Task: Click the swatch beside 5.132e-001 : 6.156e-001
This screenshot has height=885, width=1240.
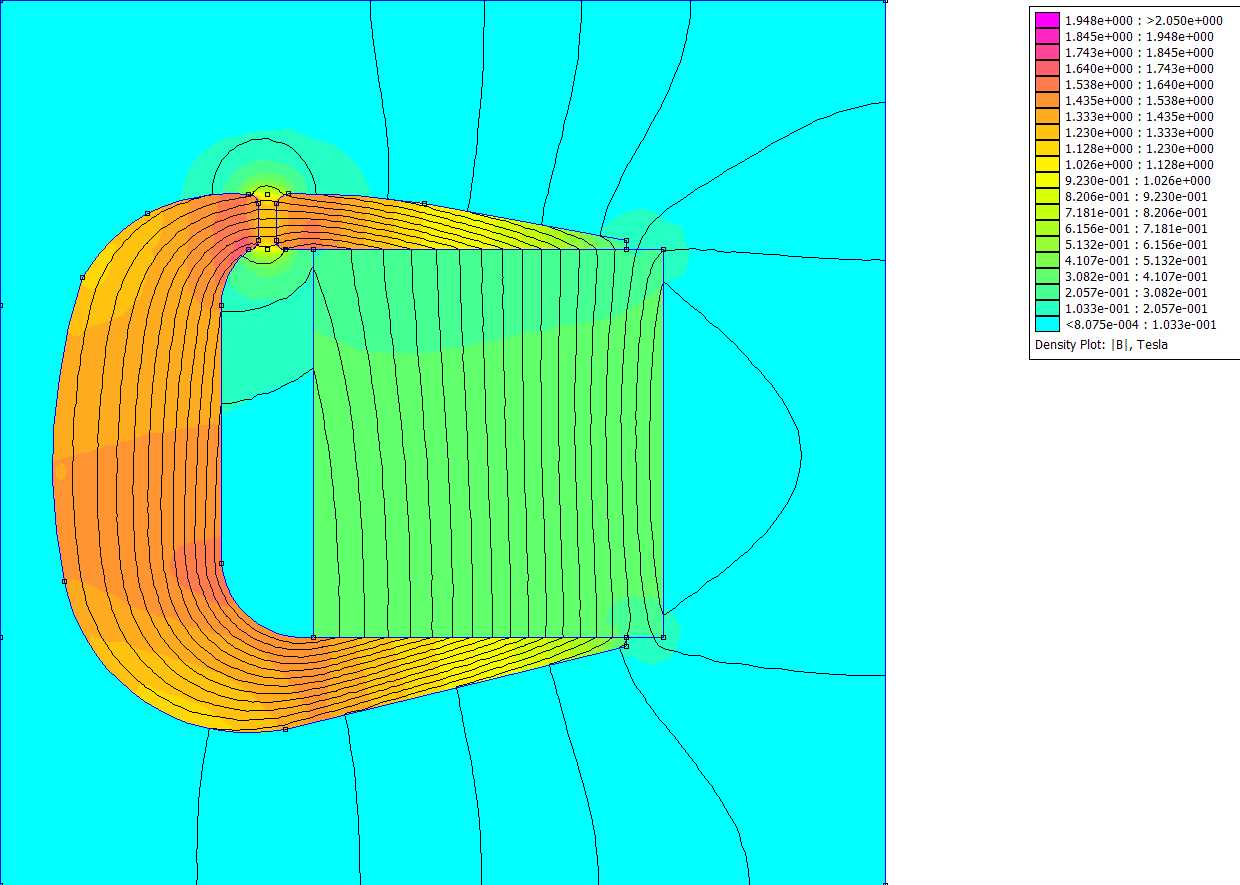Action: (1046, 244)
